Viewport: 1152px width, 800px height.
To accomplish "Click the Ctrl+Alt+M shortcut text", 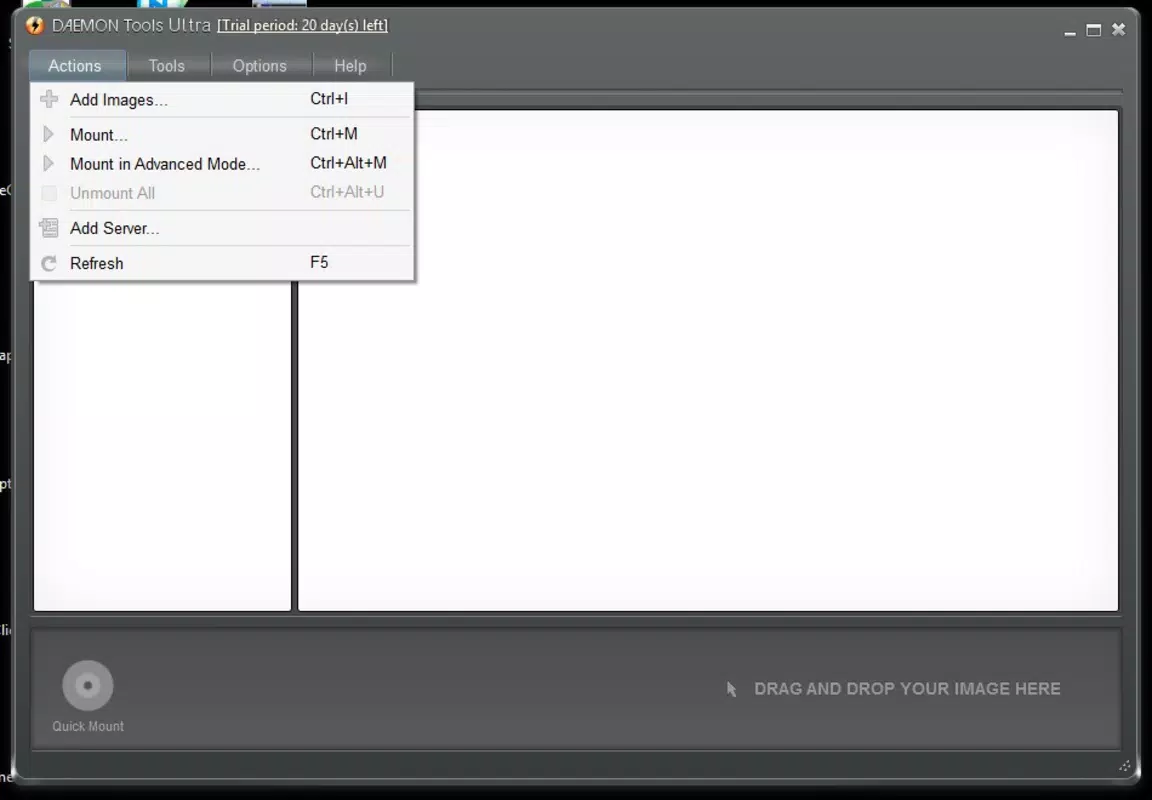I will pyautogui.click(x=348, y=162).
